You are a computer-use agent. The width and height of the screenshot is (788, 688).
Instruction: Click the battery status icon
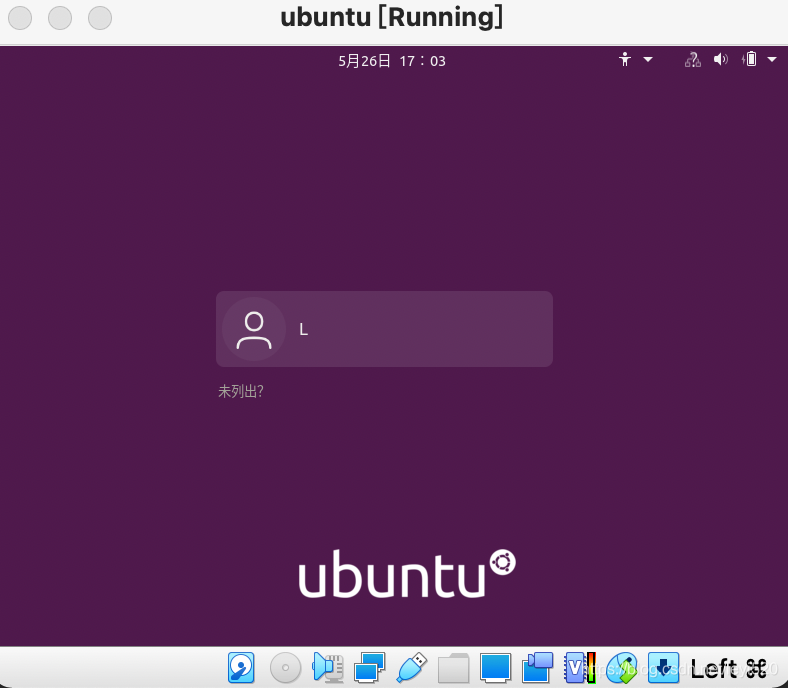tap(749, 60)
